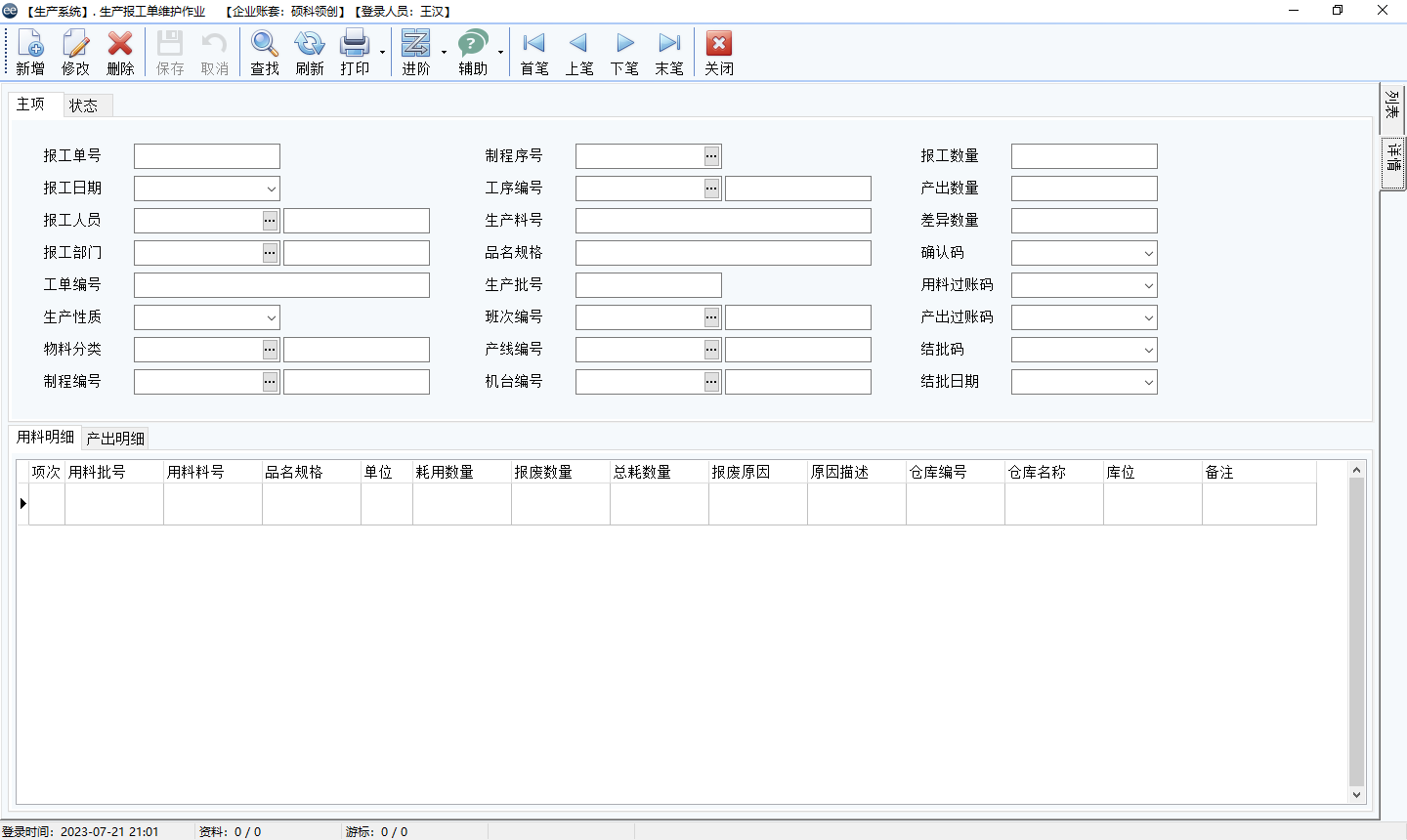Viewport: 1407px width, 840px height.
Task: Click the grid vertical scrollbar track
Action: click(x=1356, y=632)
